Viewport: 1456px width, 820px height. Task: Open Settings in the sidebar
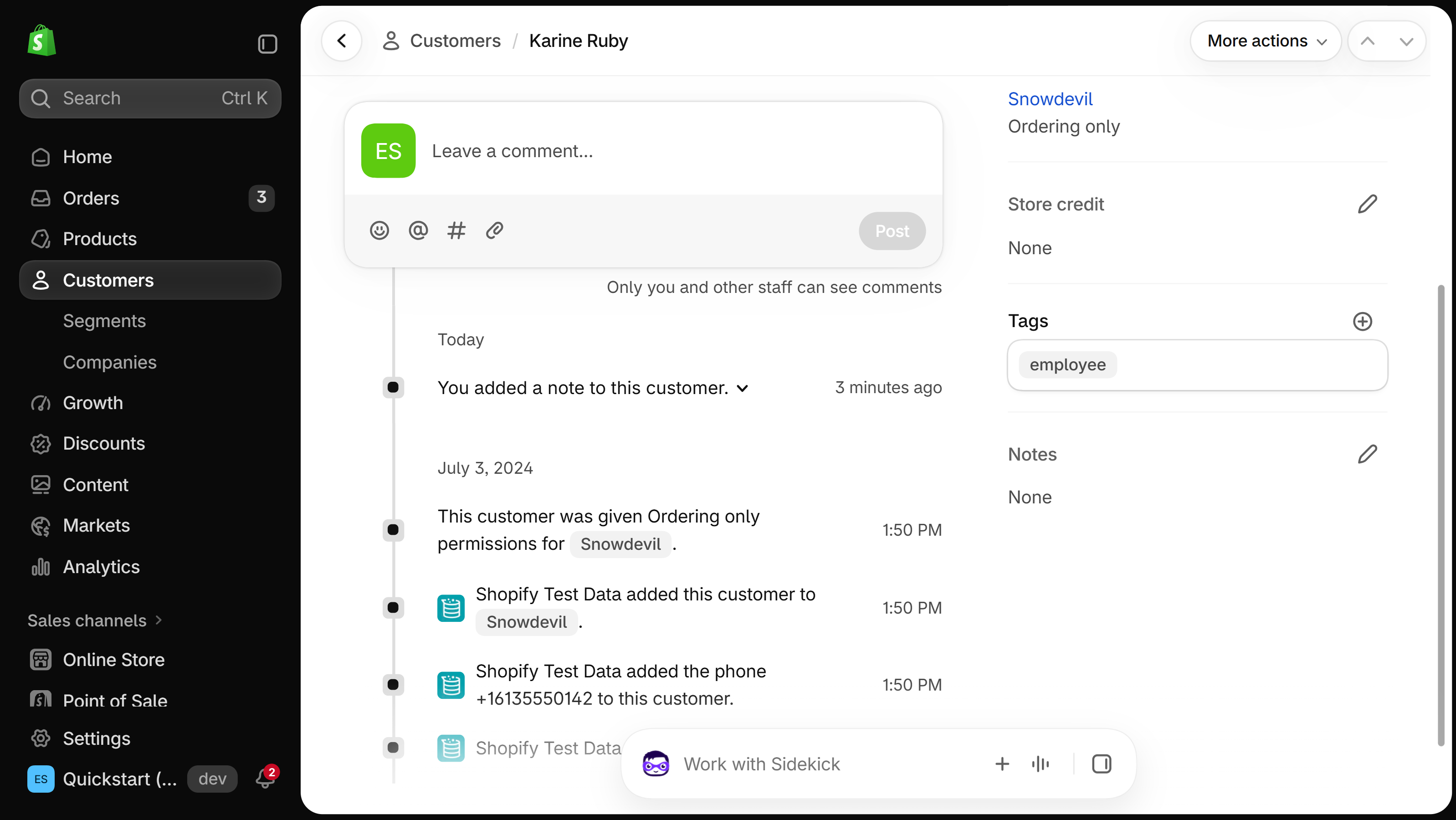point(150,738)
